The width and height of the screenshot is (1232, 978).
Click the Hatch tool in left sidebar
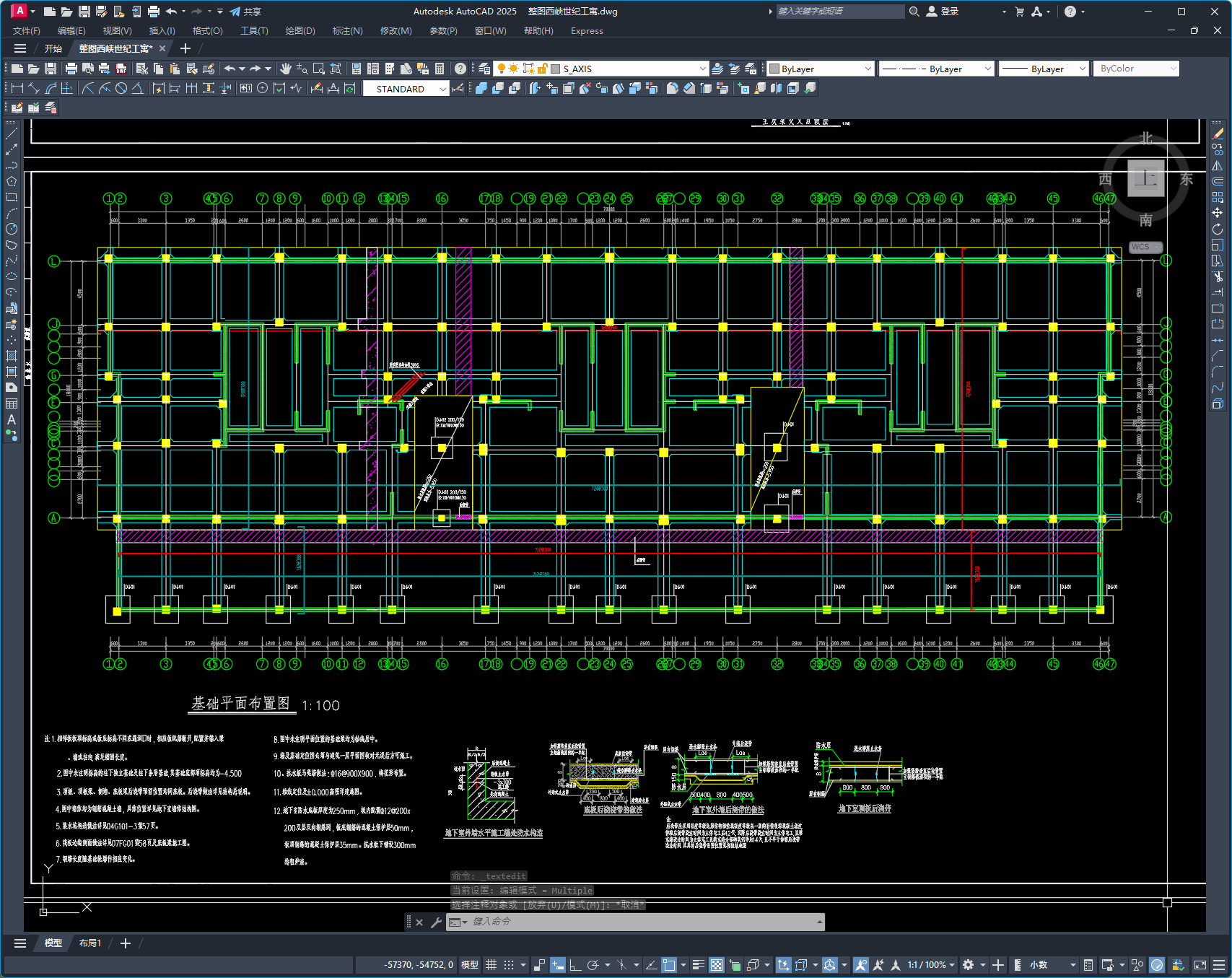coord(12,356)
